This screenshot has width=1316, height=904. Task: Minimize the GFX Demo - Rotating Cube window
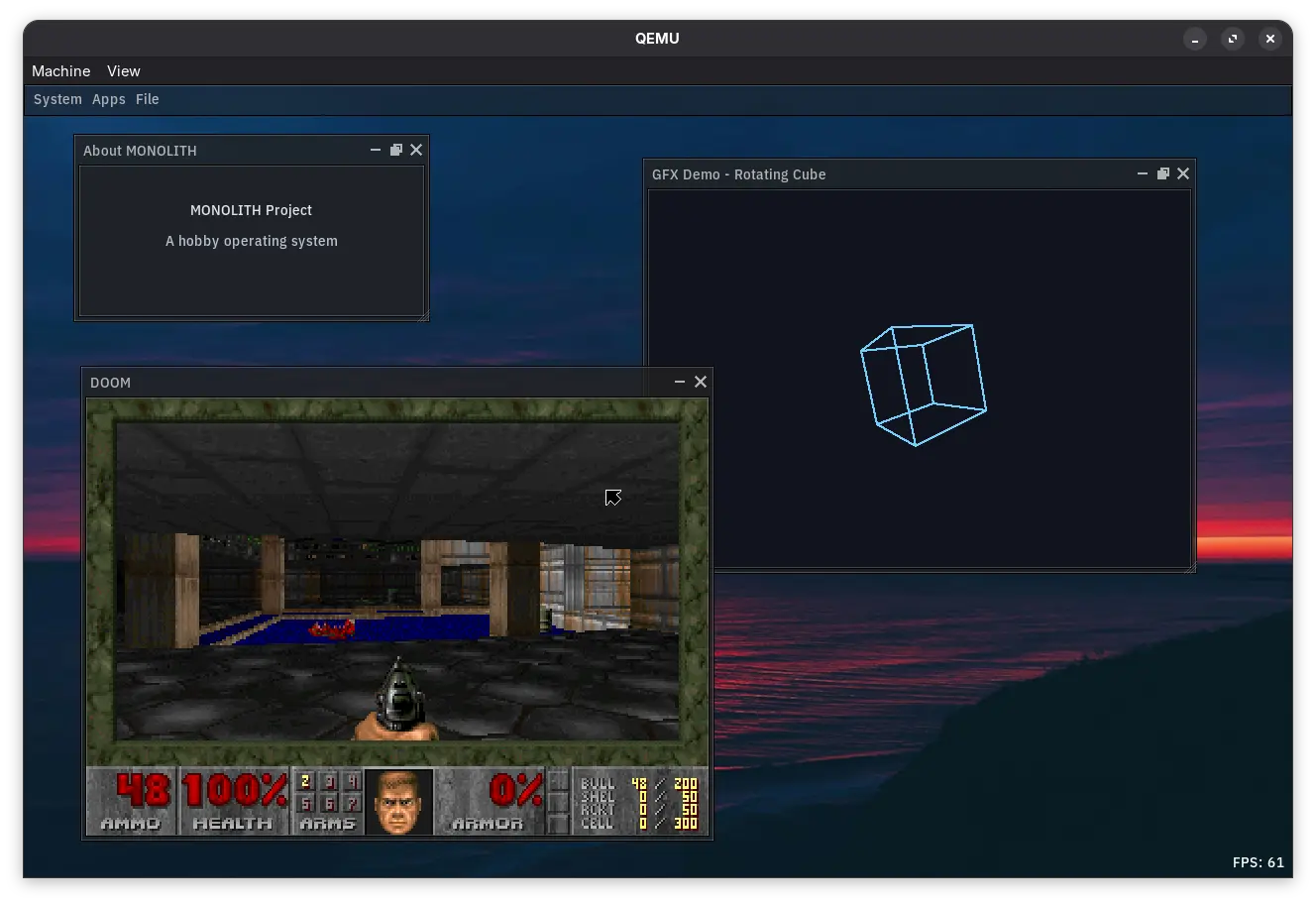point(1142,173)
